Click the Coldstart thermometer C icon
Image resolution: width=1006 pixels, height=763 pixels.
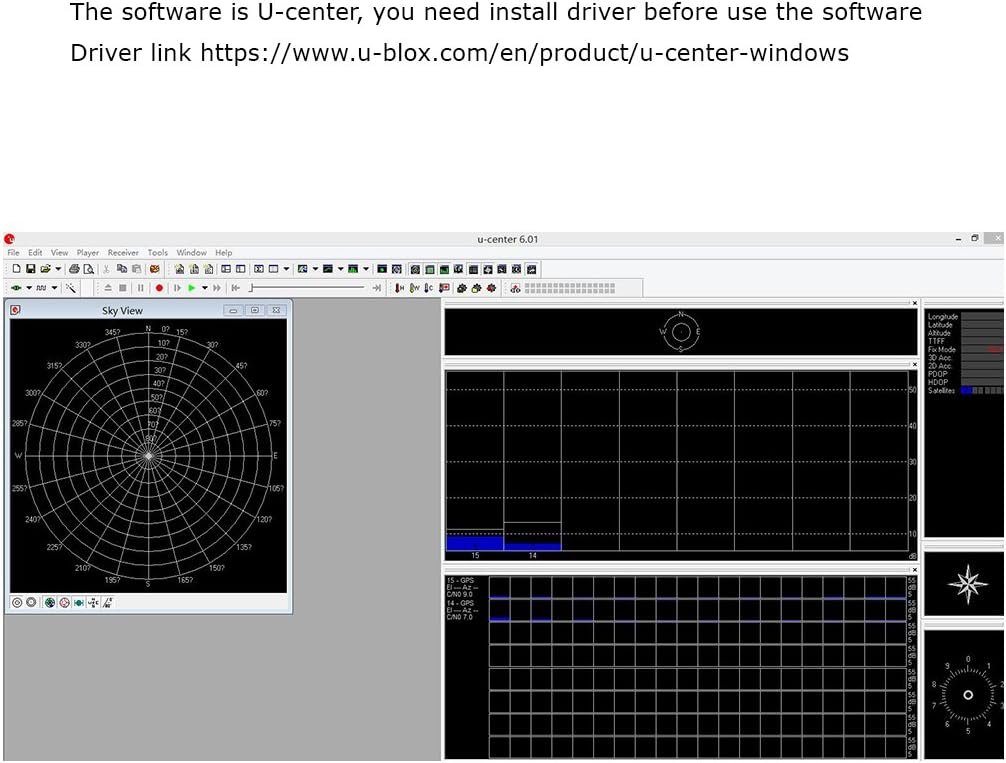(x=429, y=288)
